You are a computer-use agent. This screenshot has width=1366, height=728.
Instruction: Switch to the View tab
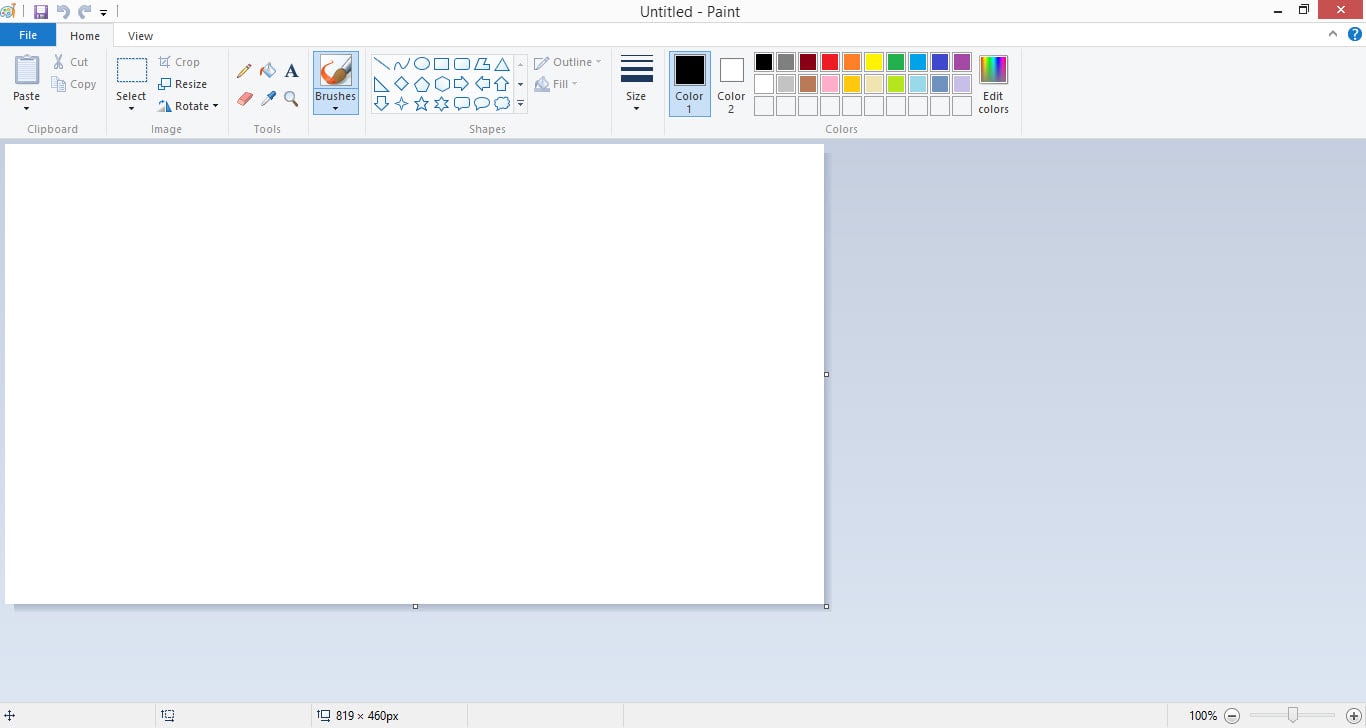tap(140, 35)
